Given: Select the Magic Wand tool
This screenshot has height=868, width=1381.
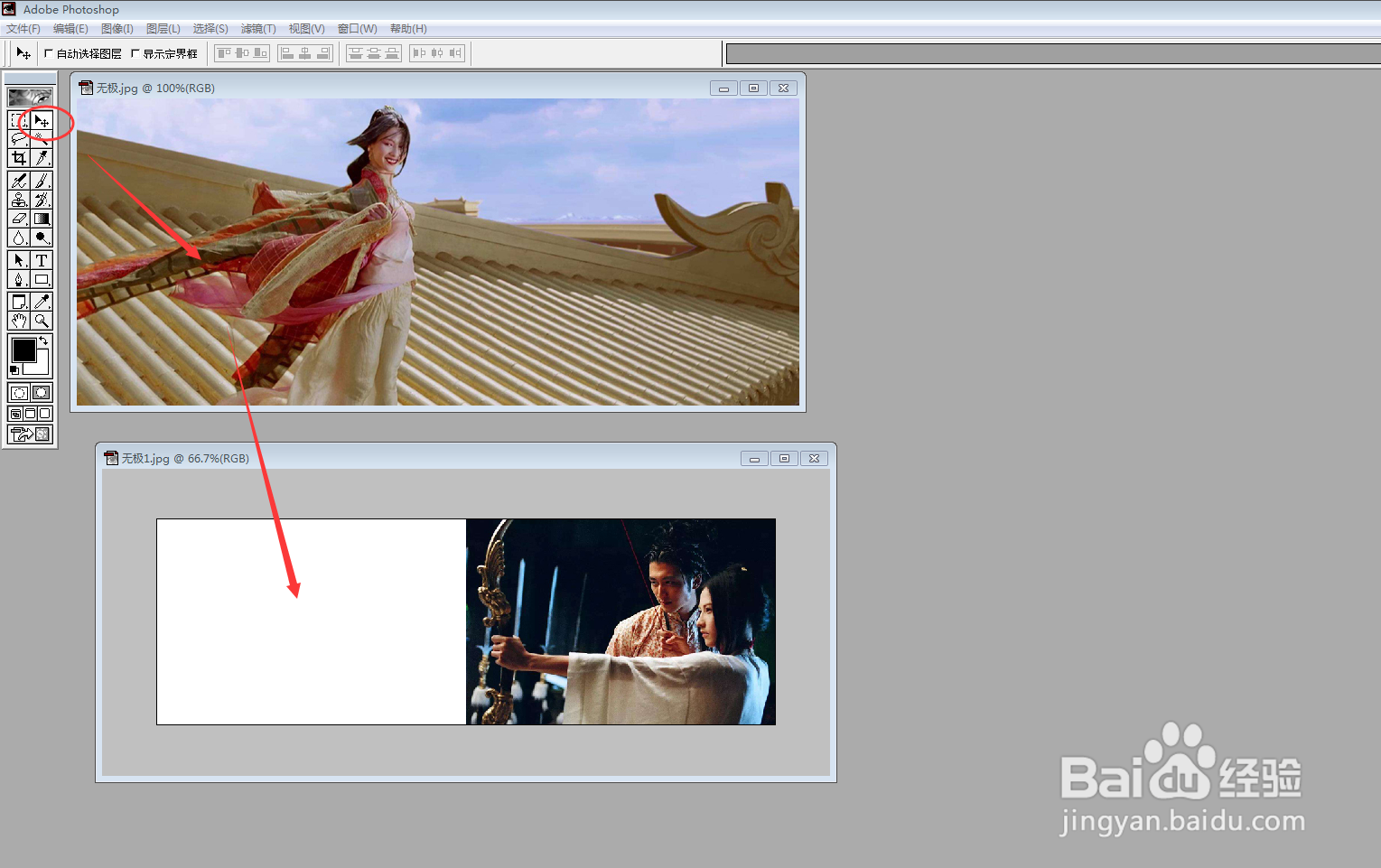Looking at the screenshot, I should pos(42,139).
